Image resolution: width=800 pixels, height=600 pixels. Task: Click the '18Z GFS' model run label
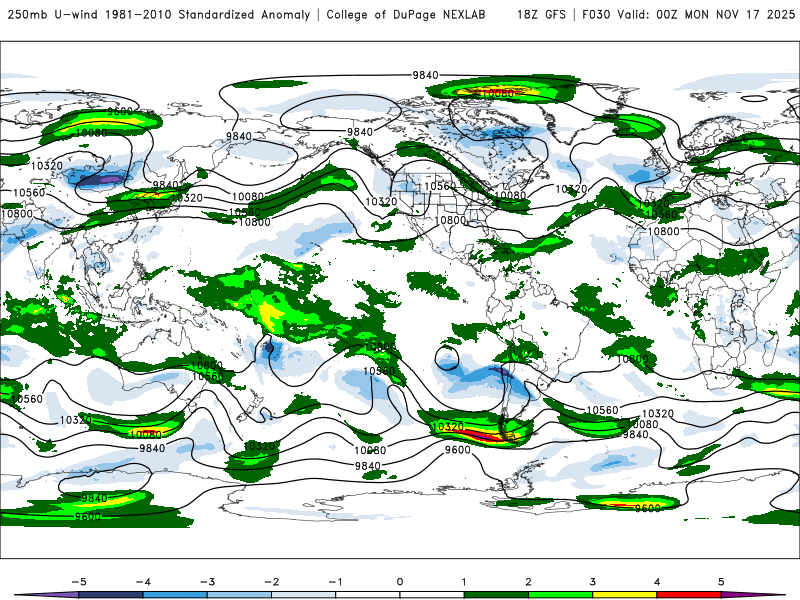click(x=541, y=14)
